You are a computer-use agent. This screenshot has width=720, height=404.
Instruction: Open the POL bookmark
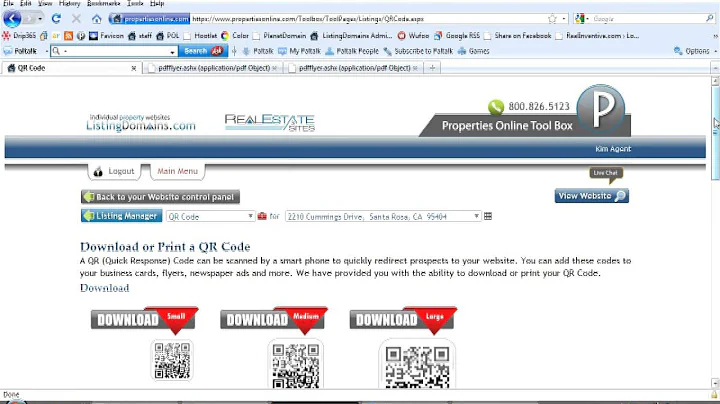pos(168,36)
